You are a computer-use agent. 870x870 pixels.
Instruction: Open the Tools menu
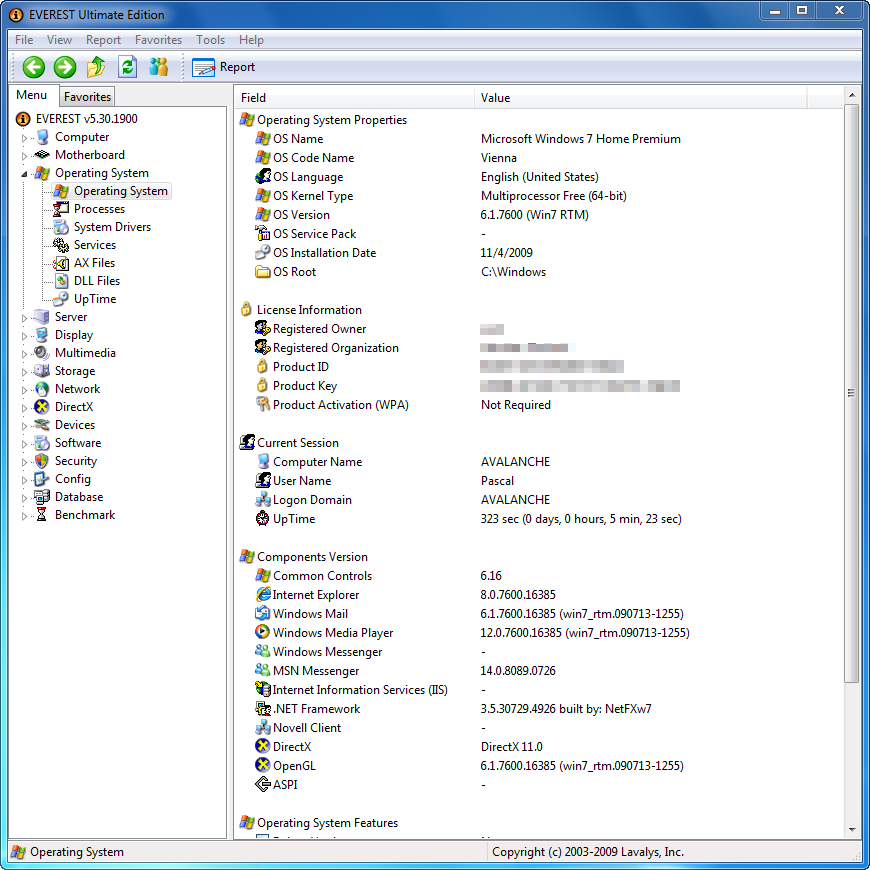coord(210,40)
